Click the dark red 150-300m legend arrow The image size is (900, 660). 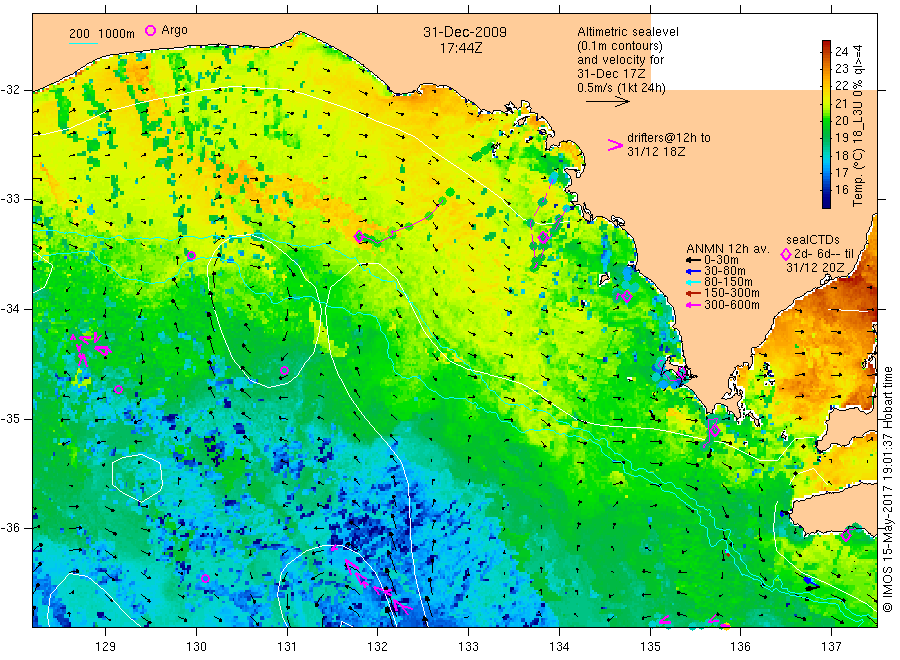(x=692, y=293)
